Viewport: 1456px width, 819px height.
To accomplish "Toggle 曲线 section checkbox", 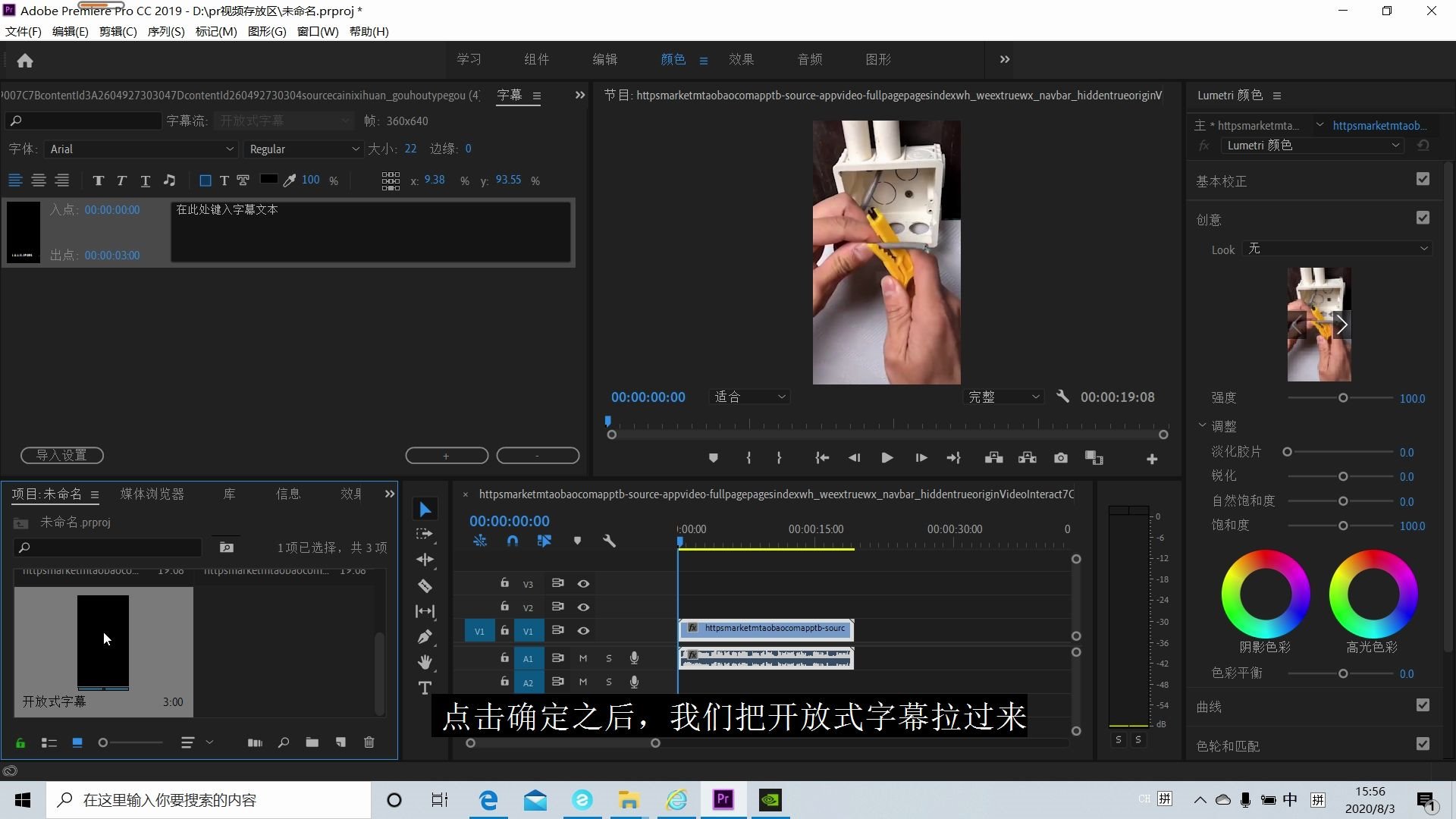I will (x=1423, y=705).
